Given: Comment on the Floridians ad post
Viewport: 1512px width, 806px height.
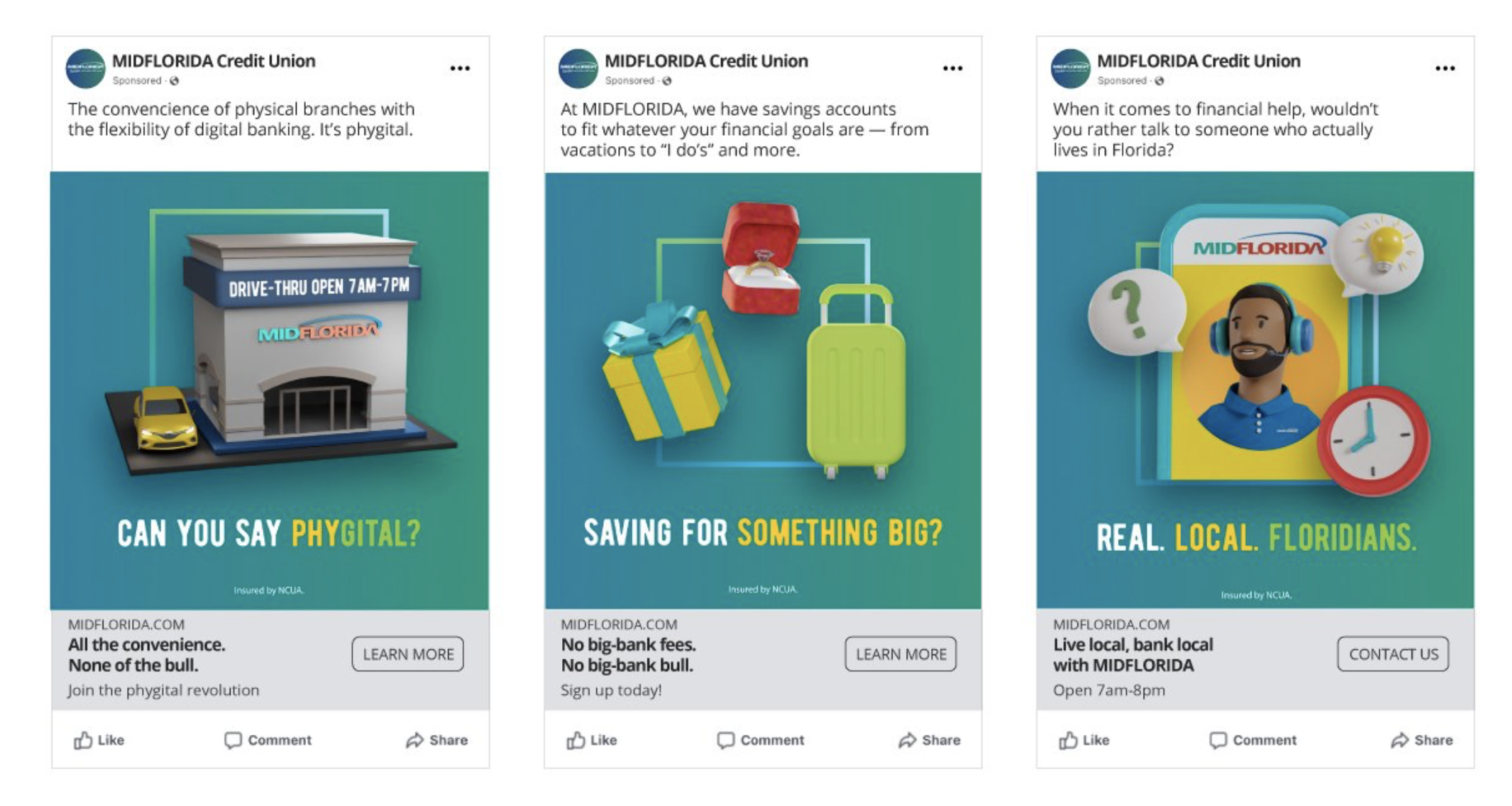Looking at the screenshot, I should (x=1253, y=740).
